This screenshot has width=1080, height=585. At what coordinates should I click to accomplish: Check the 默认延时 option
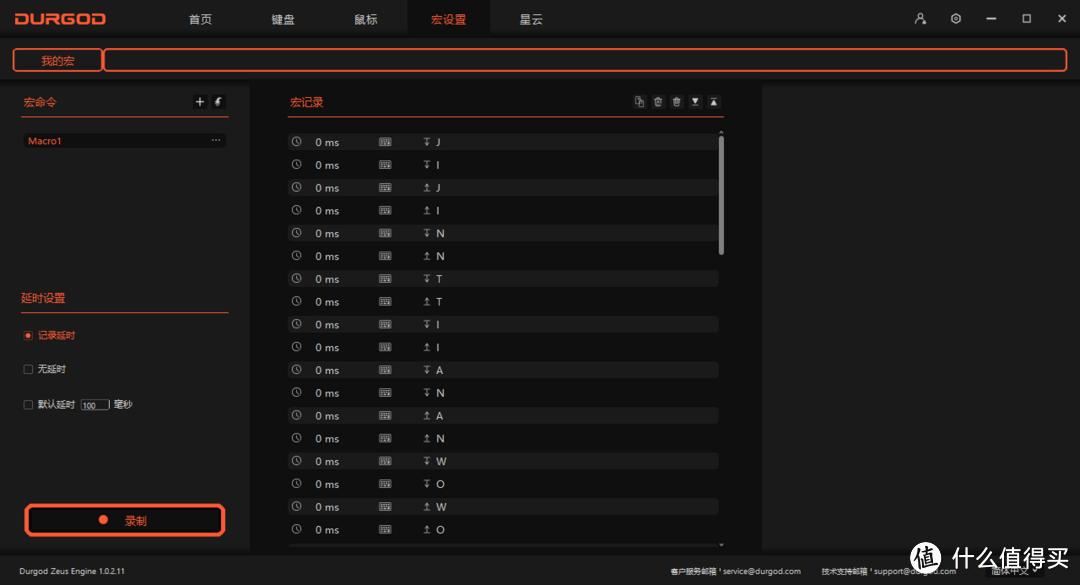[27, 404]
